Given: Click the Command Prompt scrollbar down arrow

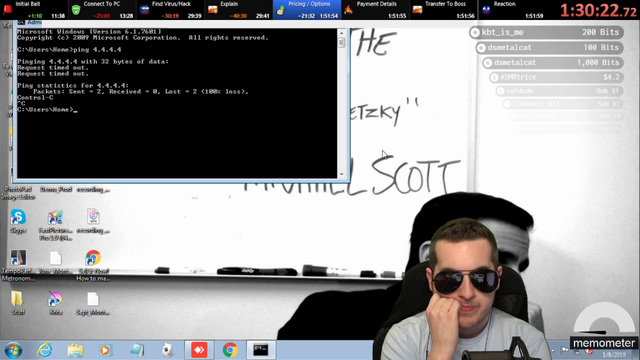Looking at the screenshot, I should pos(342,175).
